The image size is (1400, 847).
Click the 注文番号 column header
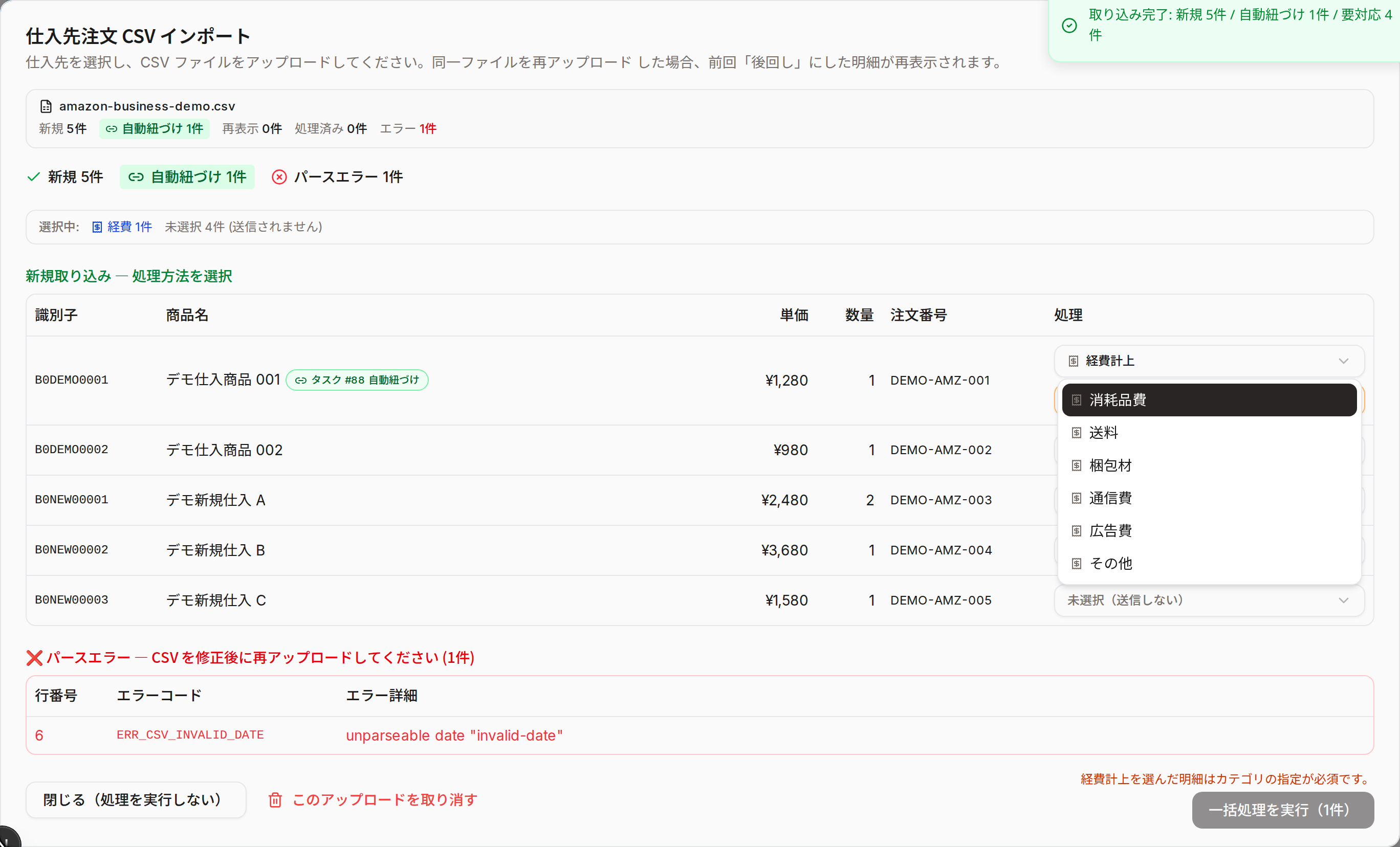[x=918, y=315]
